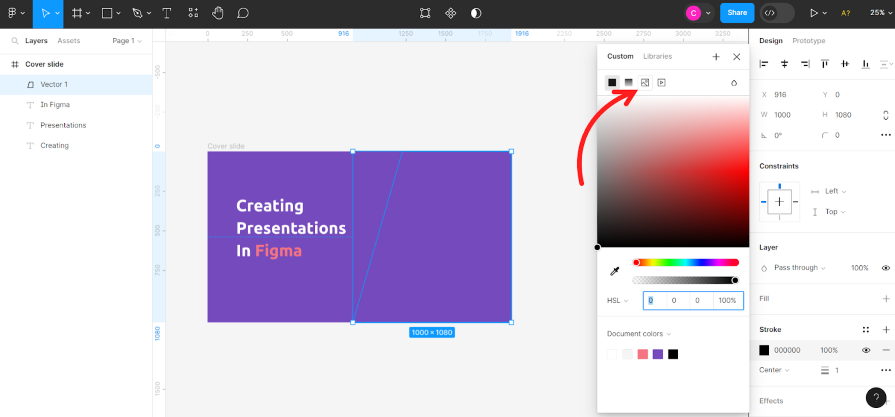895x417 pixels.
Task: Toggle the dev mode switch
Action: click(777, 13)
